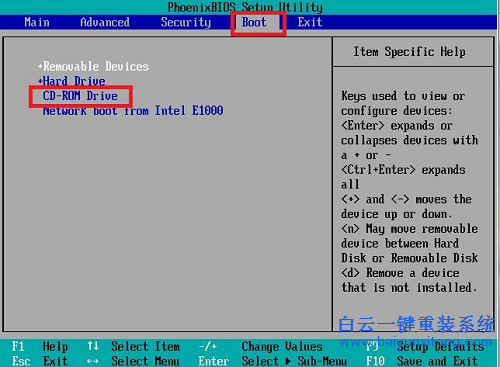The image size is (500, 367).
Task: Click the Enter key hint
Action: click(214, 361)
